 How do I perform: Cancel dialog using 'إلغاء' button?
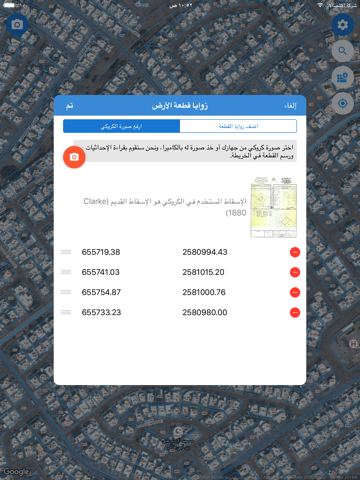coord(290,106)
